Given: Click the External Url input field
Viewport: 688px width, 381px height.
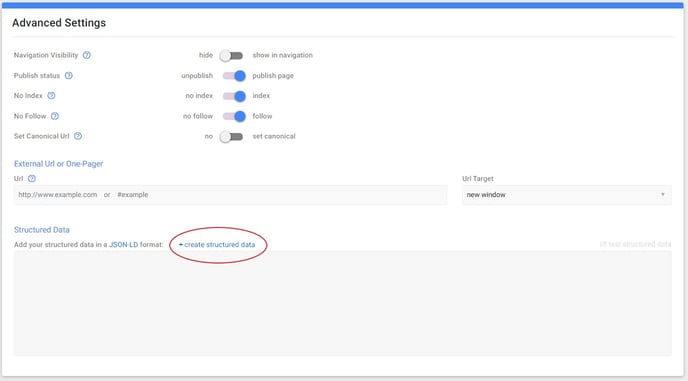Looking at the screenshot, I should pyautogui.click(x=231, y=195).
